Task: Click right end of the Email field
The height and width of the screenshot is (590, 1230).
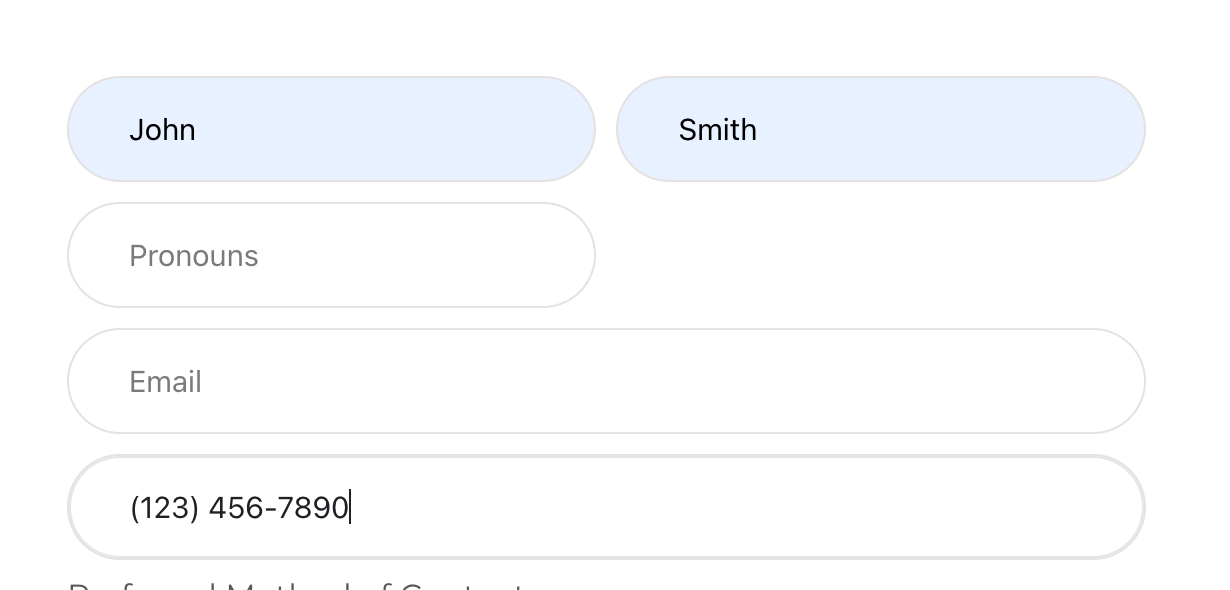Action: pos(1090,381)
